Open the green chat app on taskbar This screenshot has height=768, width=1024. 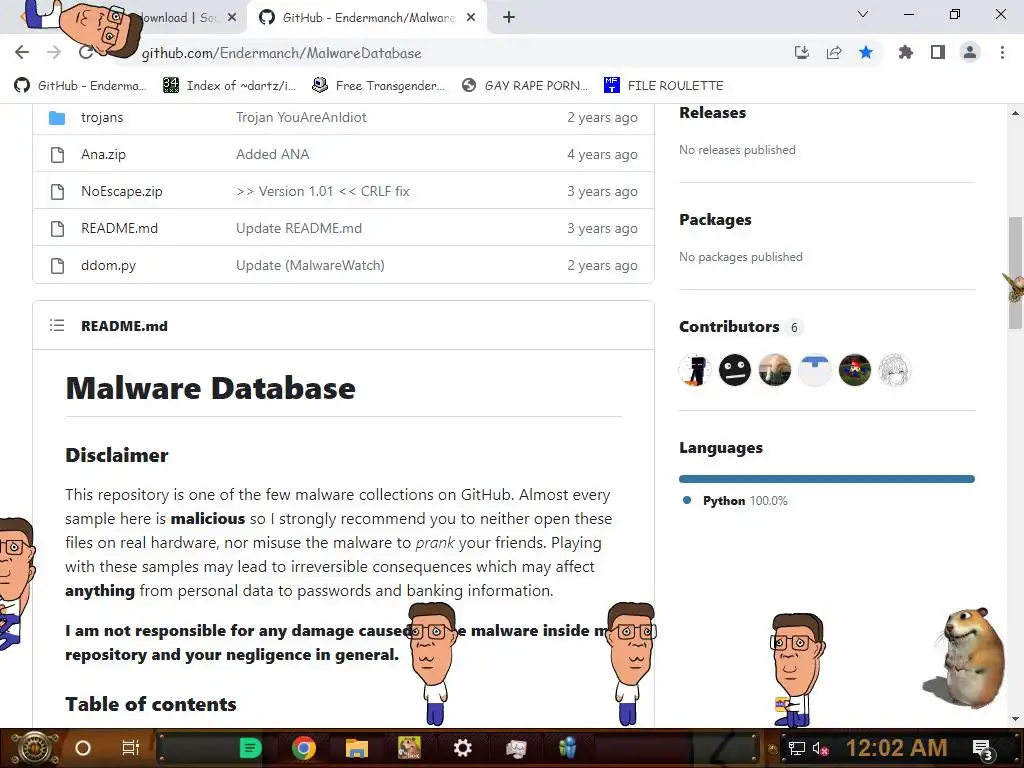[x=249, y=748]
